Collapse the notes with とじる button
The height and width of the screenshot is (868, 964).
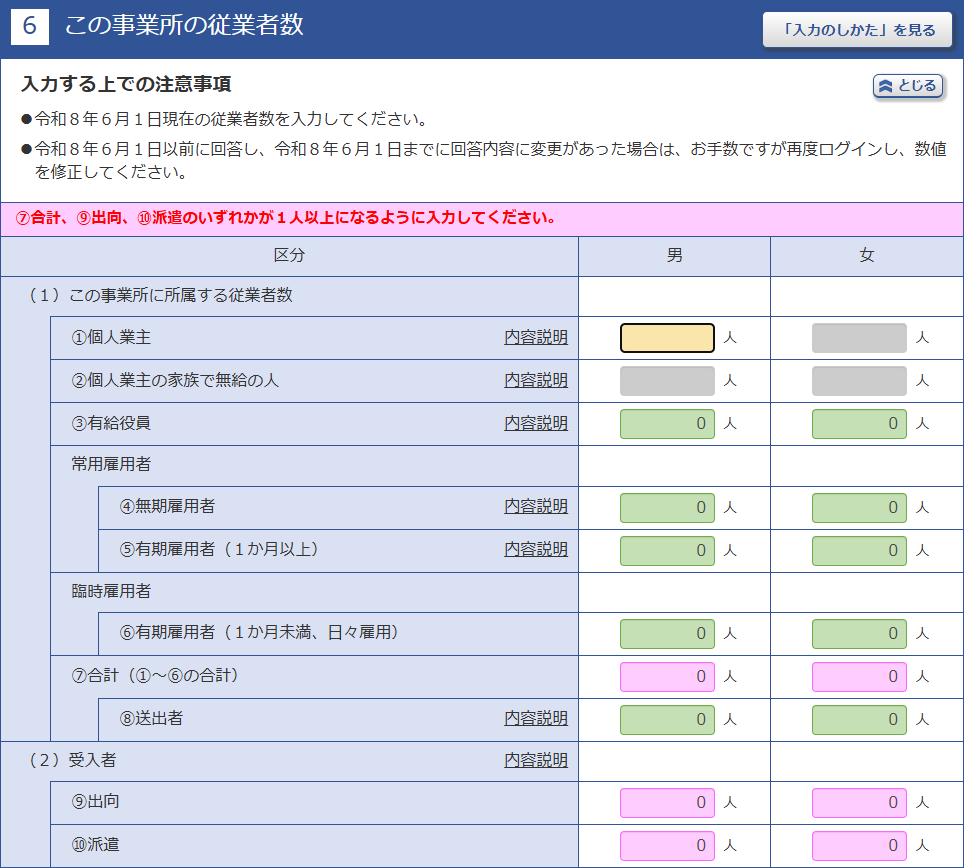click(x=908, y=86)
